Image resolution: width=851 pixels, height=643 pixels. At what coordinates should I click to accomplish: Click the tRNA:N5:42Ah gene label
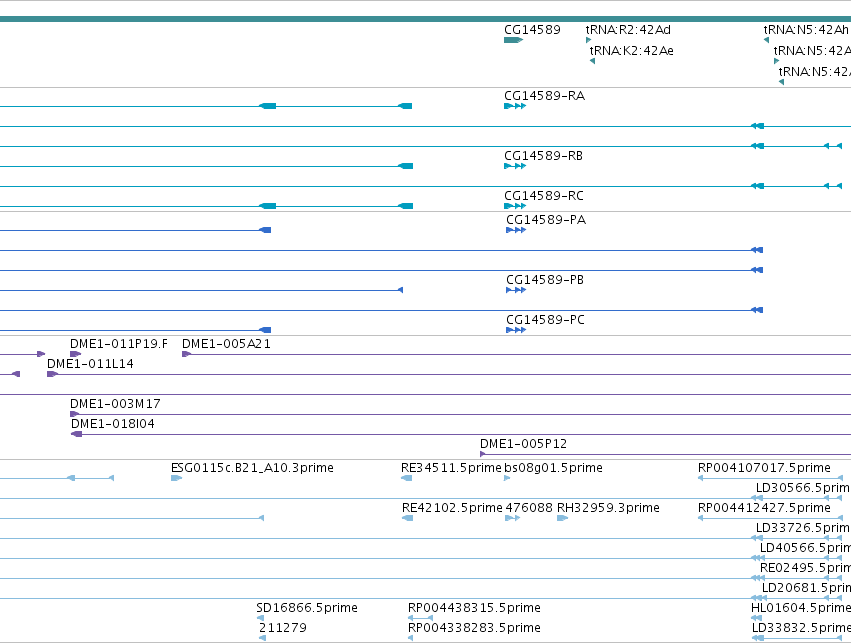point(806,30)
